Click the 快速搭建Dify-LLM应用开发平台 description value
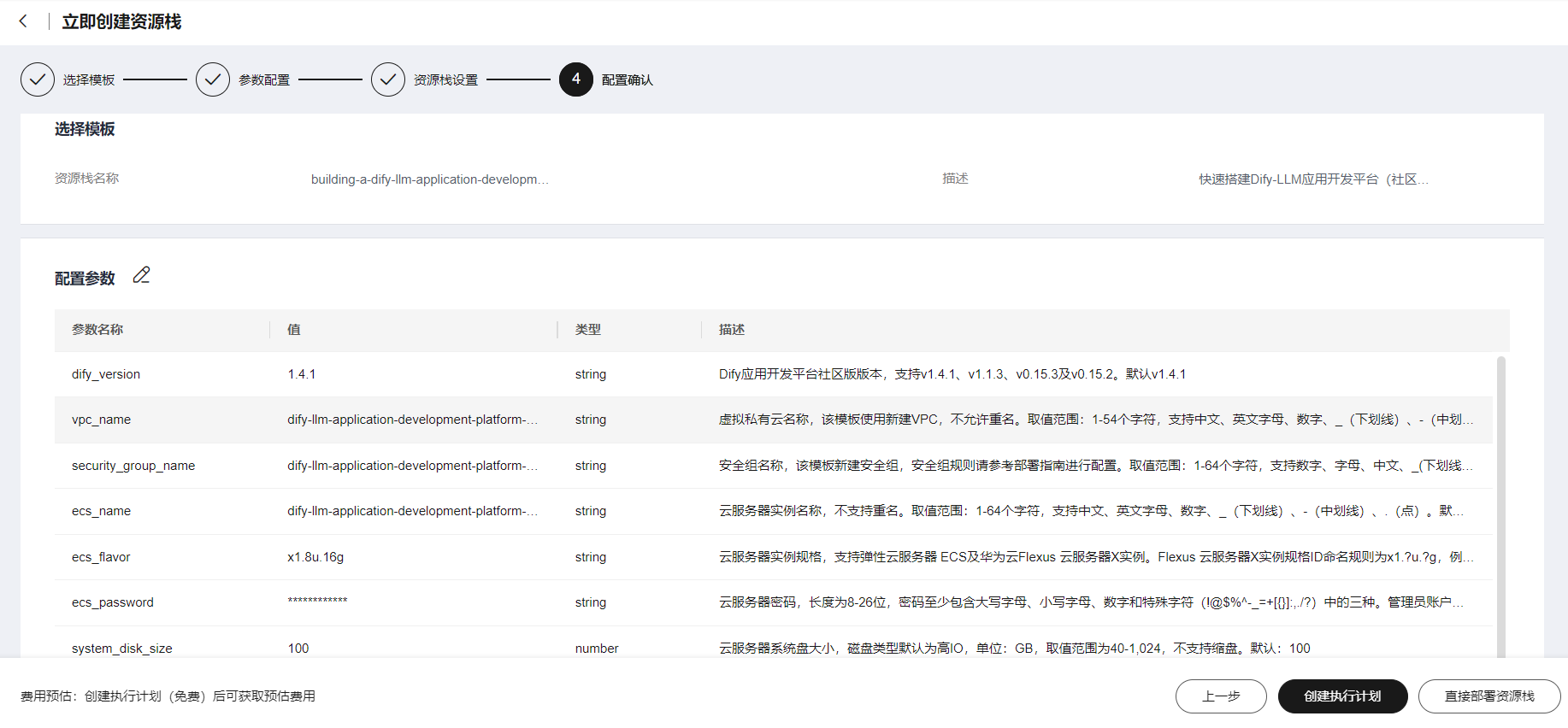Screen dimensions: 1568x728 (x=1313, y=179)
